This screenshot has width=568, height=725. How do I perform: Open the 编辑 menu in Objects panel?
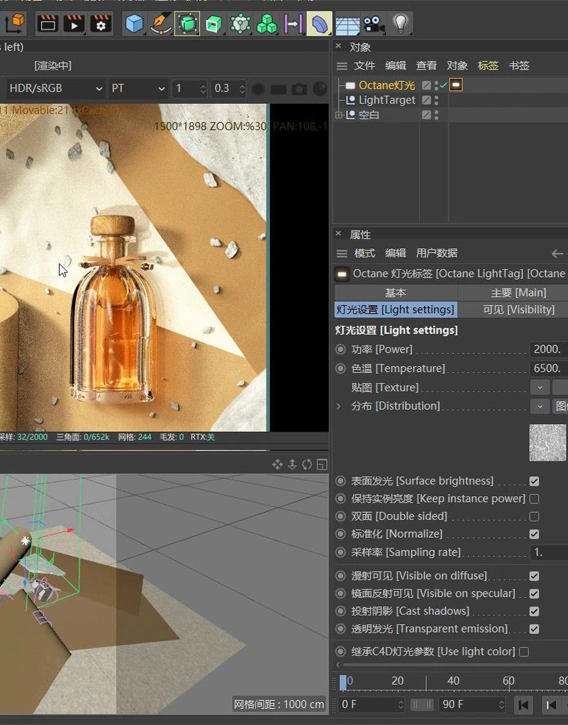[x=395, y=66]
